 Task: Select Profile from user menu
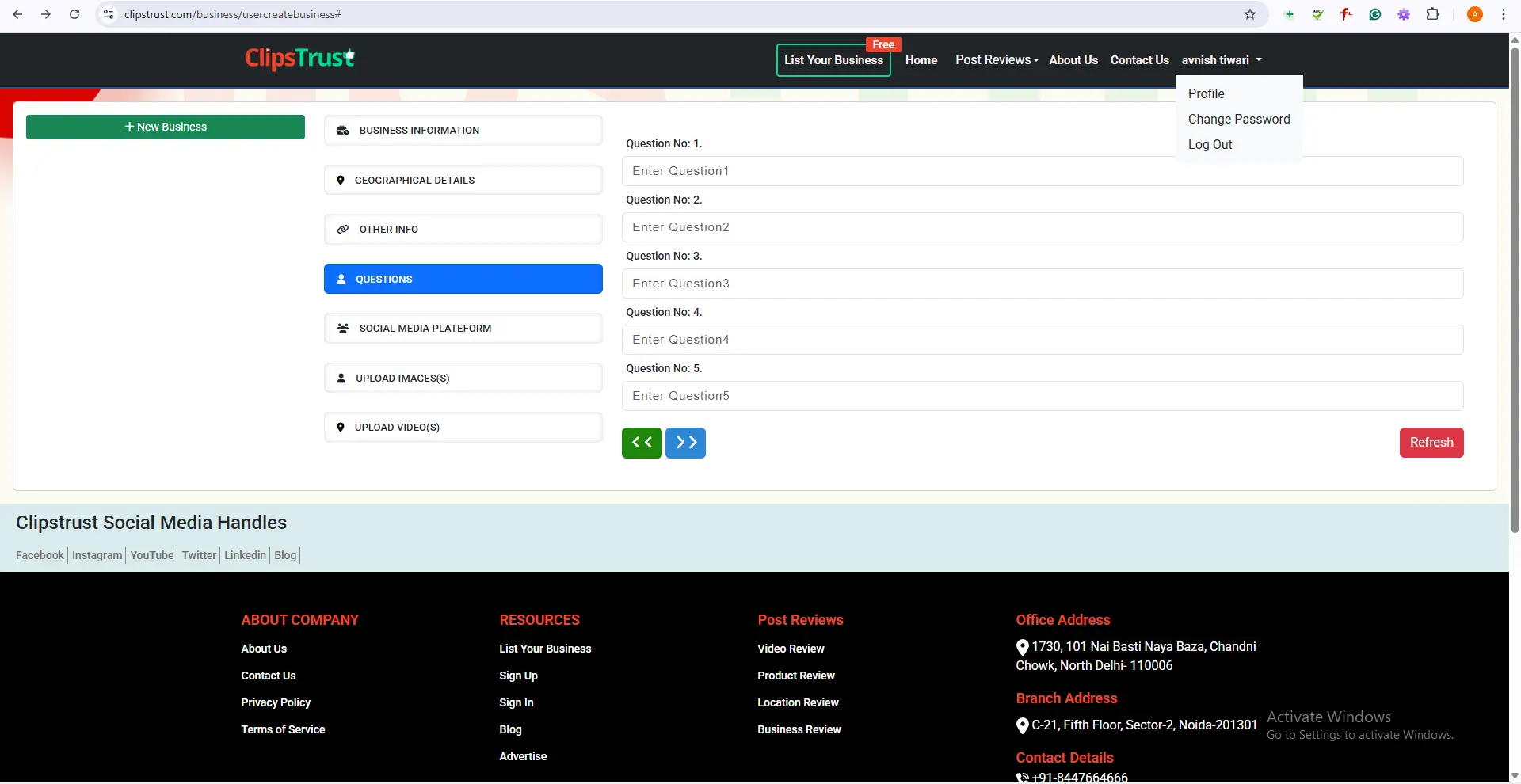[x=1206, y=93]
